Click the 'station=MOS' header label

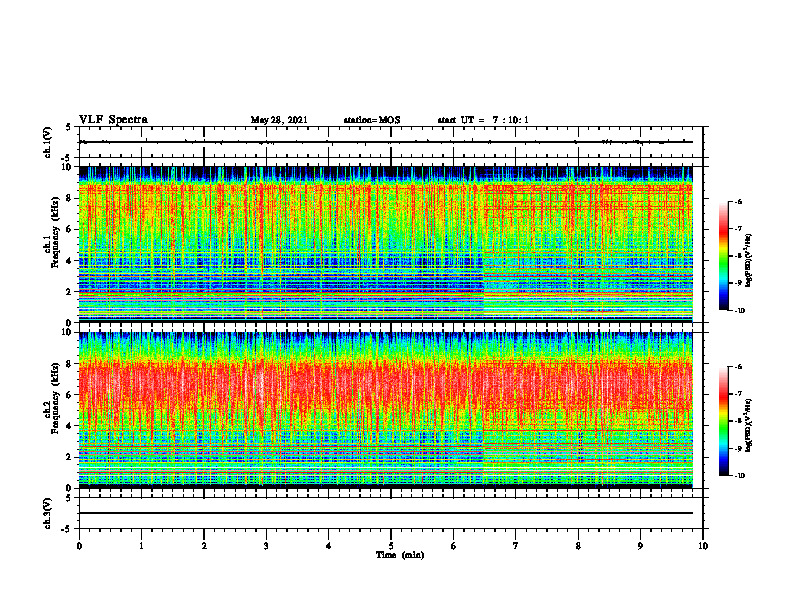[372, 120]
